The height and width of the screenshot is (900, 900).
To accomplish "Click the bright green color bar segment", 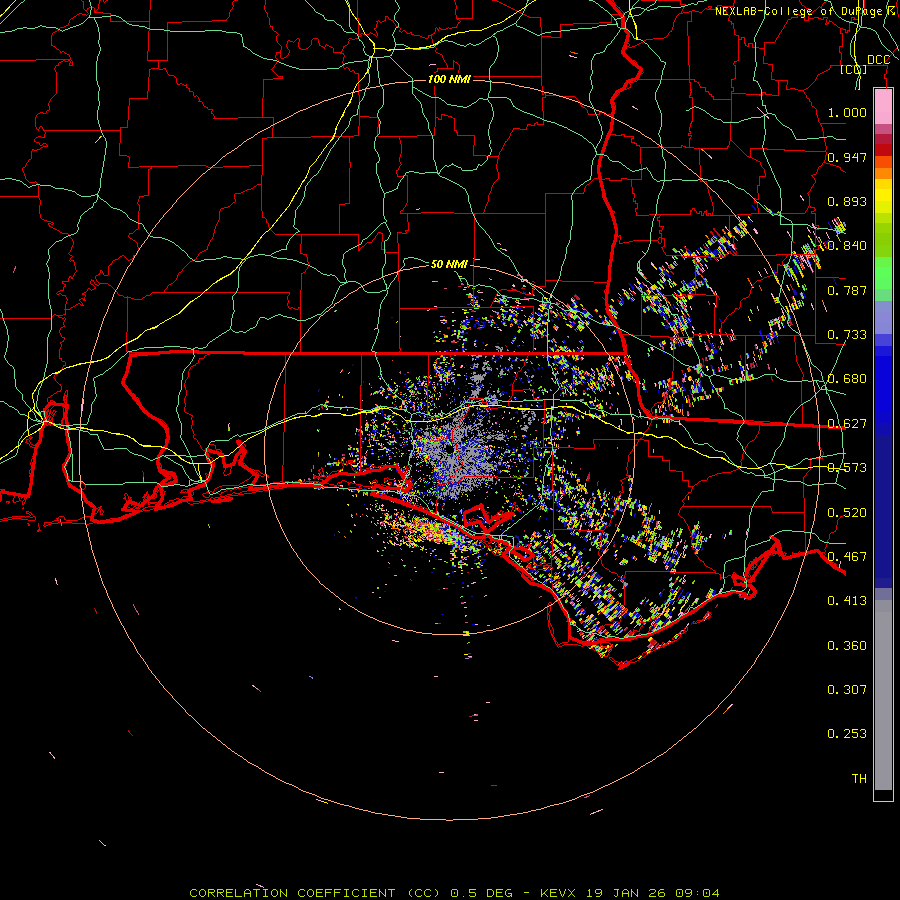I will coord(883,273).
